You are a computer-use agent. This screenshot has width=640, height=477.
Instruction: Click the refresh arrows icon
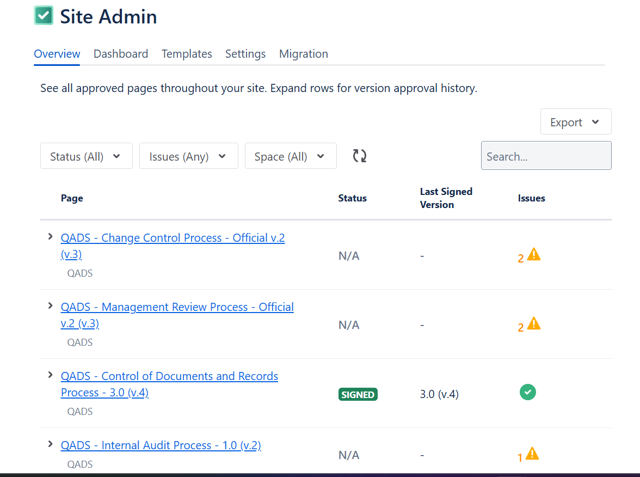[360, 156]
